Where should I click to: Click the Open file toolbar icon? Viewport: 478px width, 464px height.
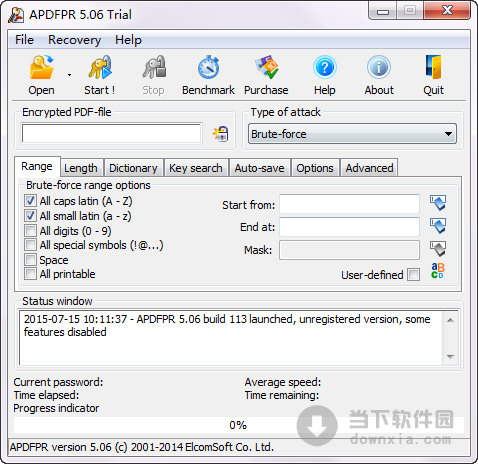click(x=42, y=68)
